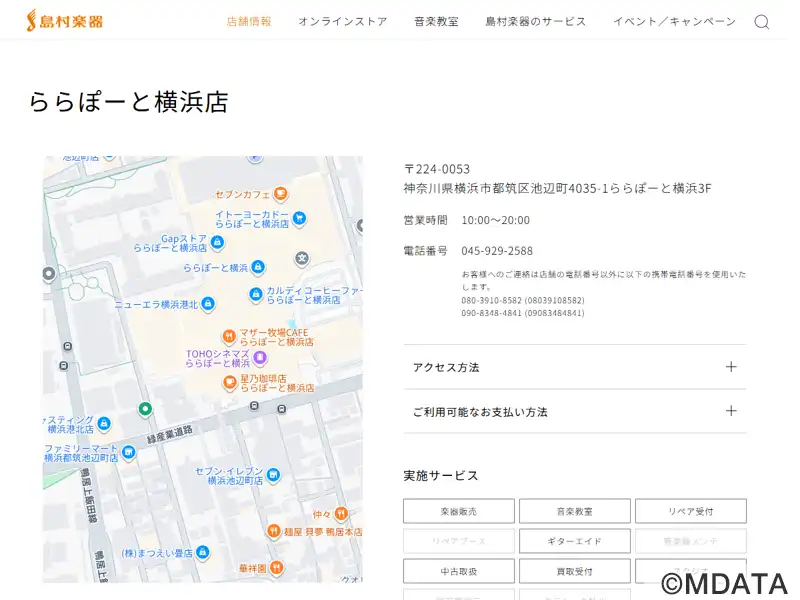Image resolution: width=800 pixels, height=600 pixels.
Task: Click the KALDI Coffee Farm map marker
Action: 255,295
